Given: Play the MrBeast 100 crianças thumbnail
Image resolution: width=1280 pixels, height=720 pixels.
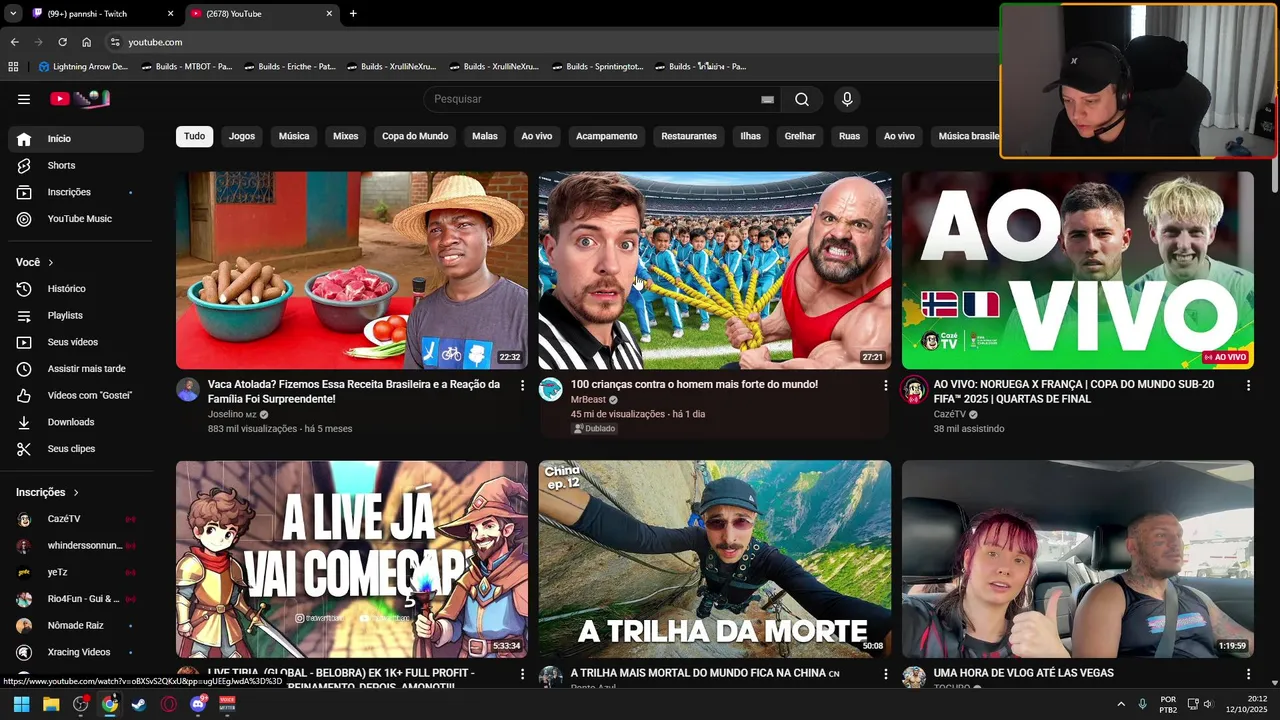Looking at the screenshot, I should 715,270.
